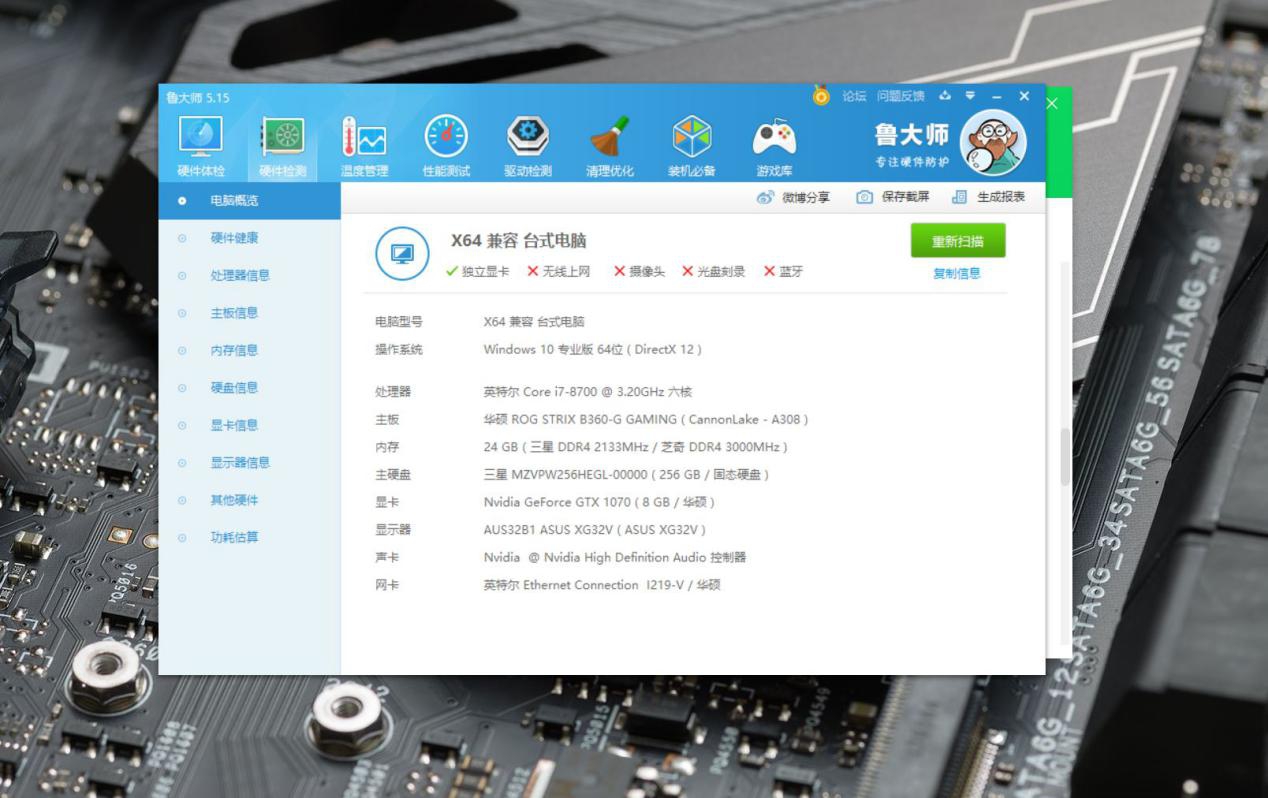Viewport: 1268px width, 798px height.
Task: Open the 硬件体检 hardware checkup tool
Action: click(x=201, y=147)
